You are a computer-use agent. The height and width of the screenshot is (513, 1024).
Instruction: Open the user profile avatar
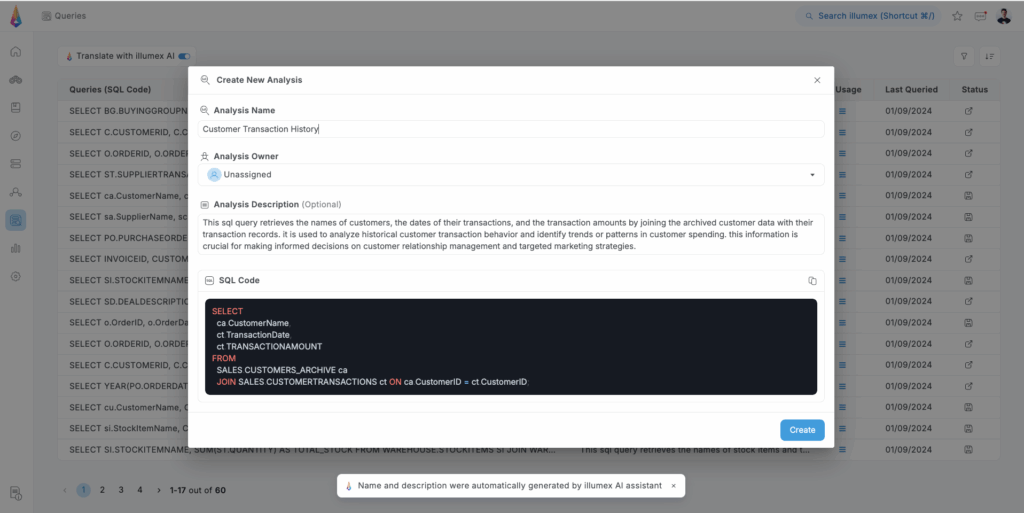(1003, 16)
